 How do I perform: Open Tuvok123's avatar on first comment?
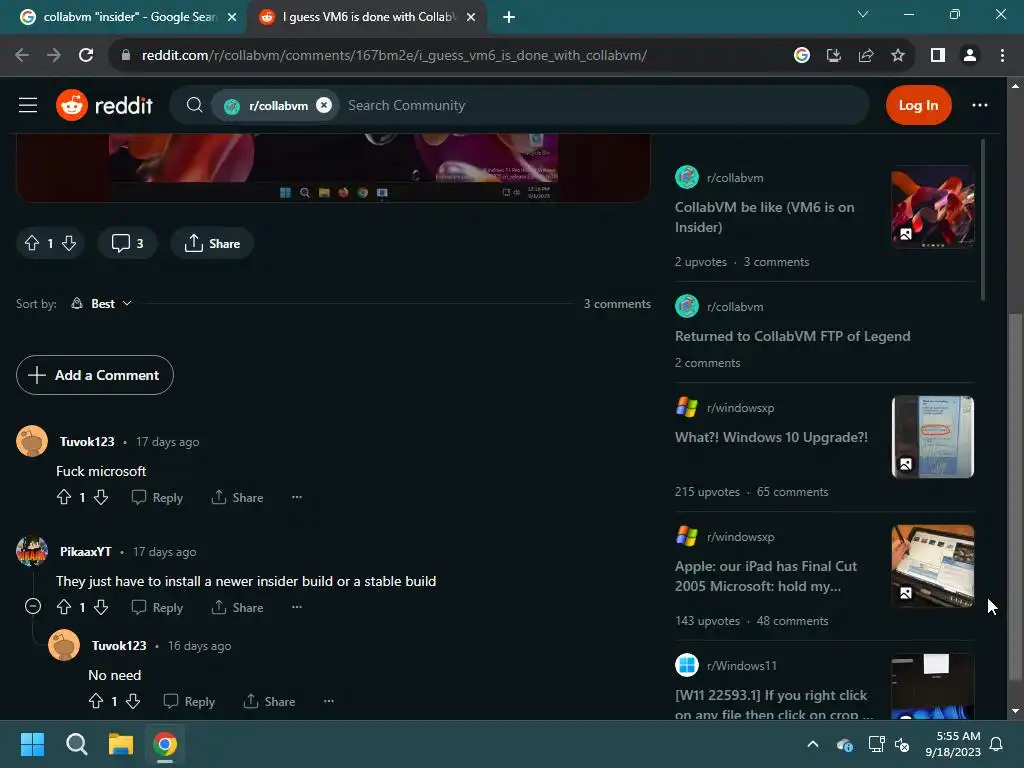(32, 441)
